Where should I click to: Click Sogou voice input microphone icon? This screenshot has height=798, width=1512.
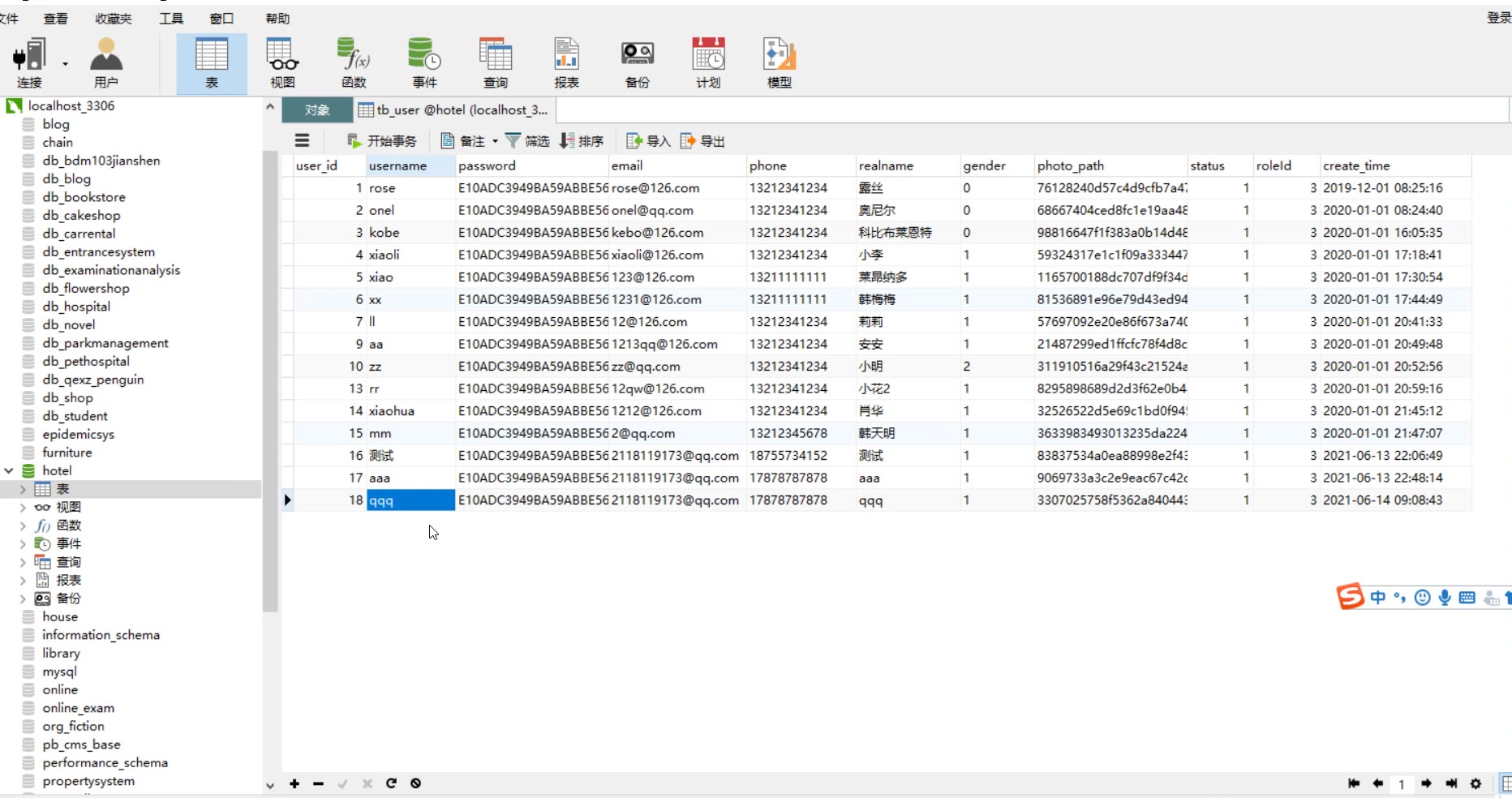click(x=1445, y=598)
